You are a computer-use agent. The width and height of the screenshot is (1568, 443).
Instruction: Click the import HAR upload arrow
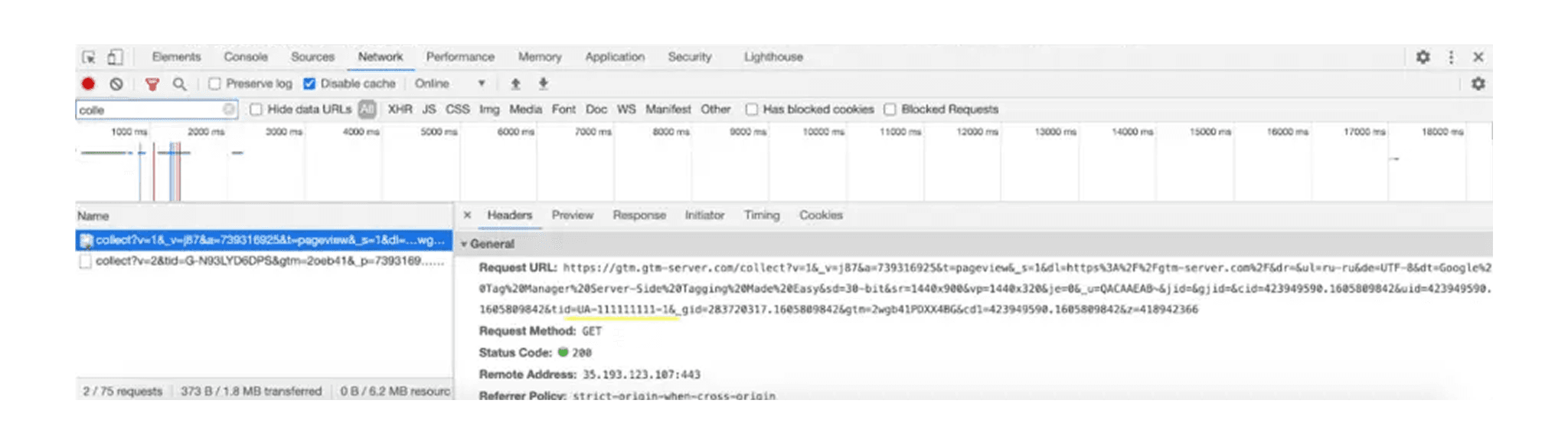pyautogui.click(x=515, y=84)
